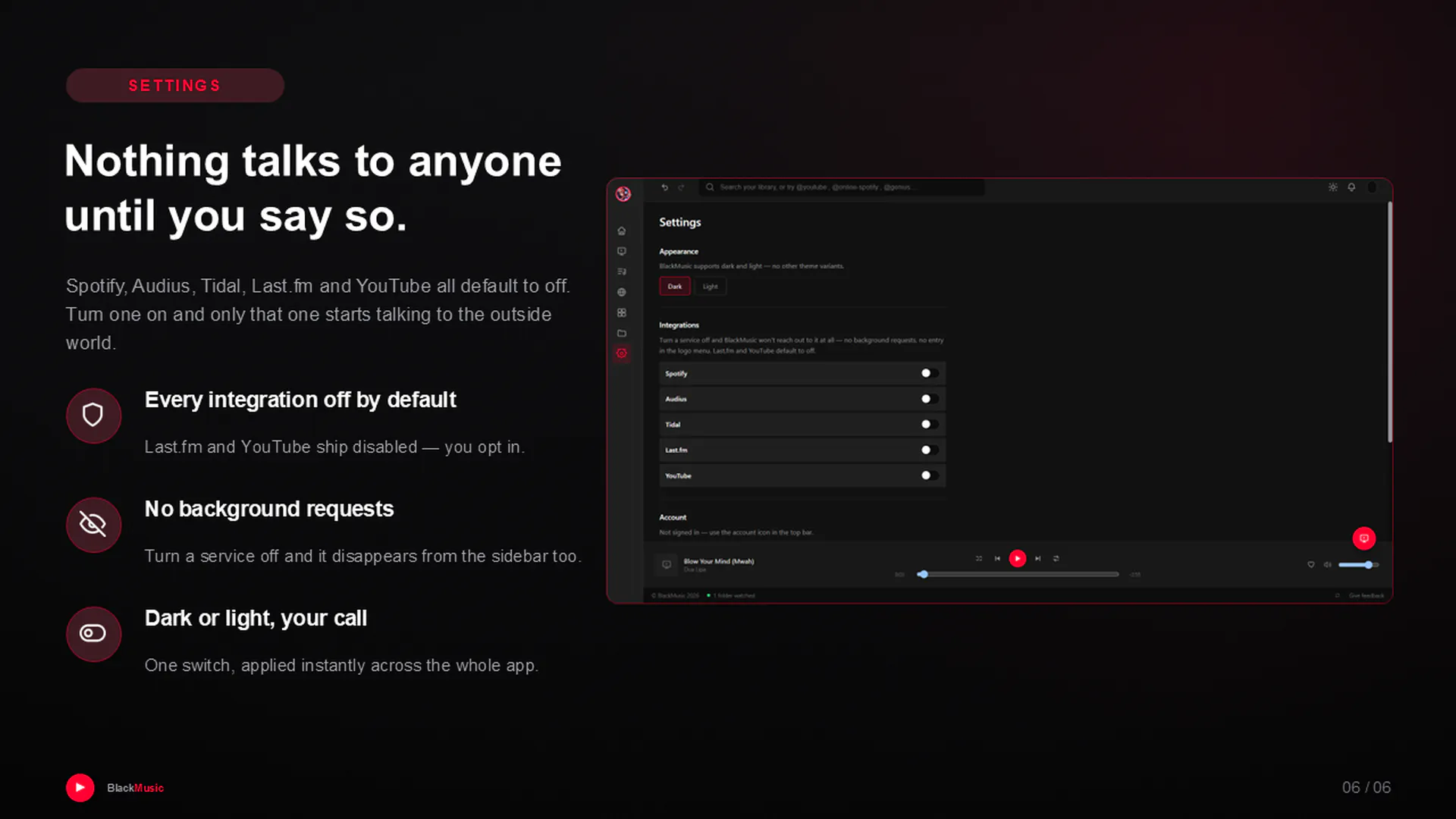Click the screen icon below Home in the sidebar
The image size is (1456, 819).
coord(622,251)
